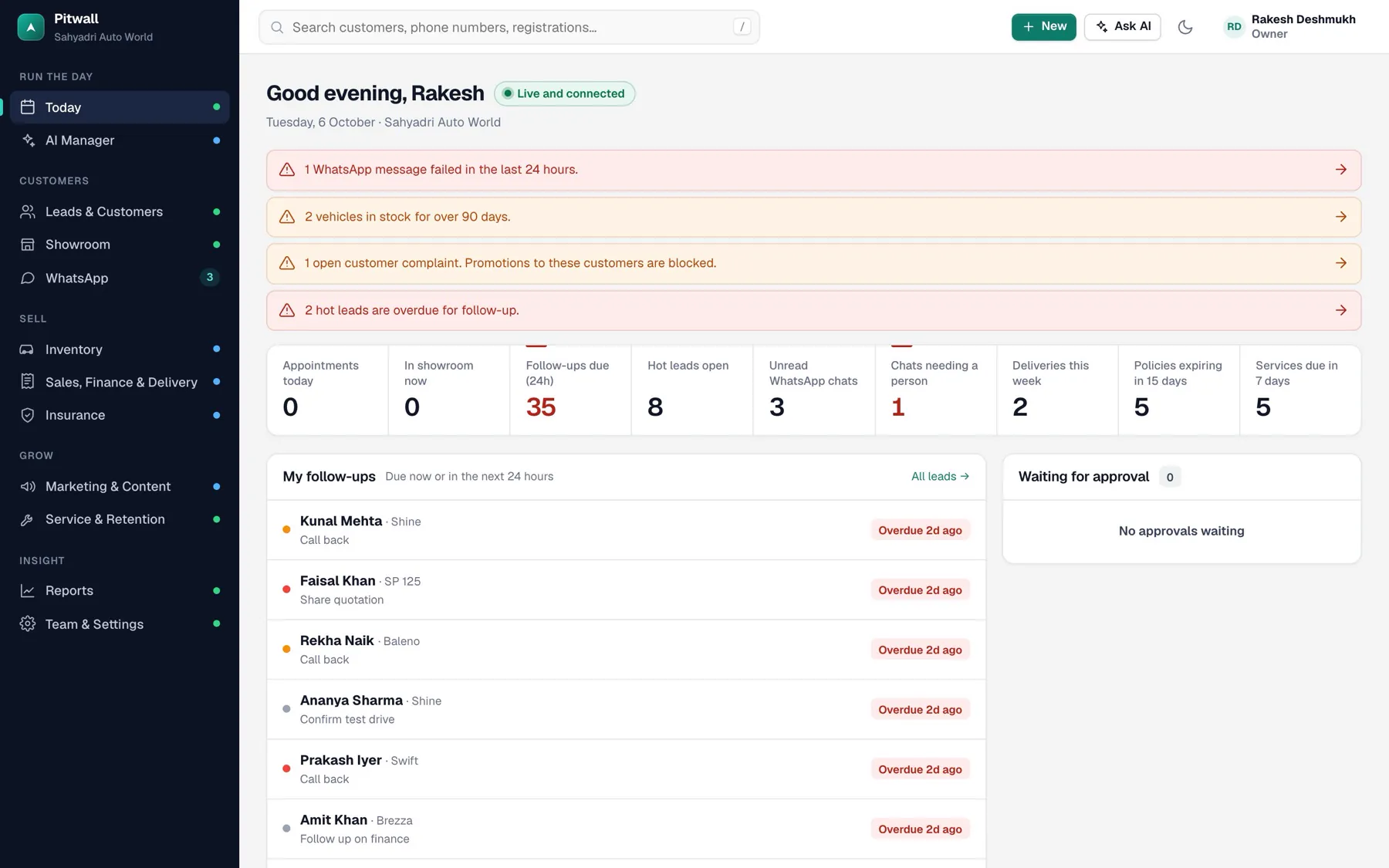Click Service & Retention wrench icon
The width and height of the screenshot is (1389, 868).
28,519
